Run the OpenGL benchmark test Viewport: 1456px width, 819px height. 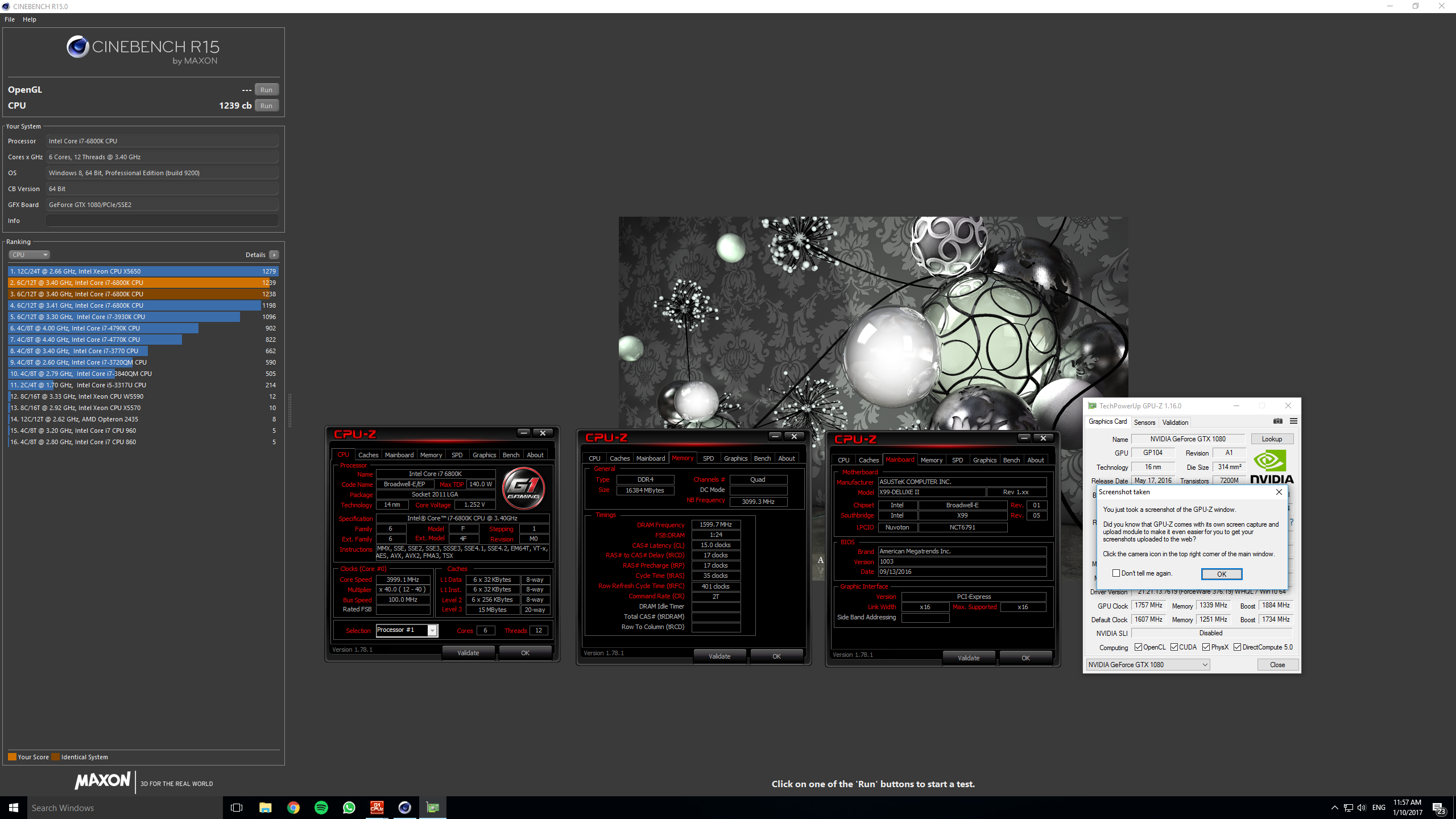266,90
